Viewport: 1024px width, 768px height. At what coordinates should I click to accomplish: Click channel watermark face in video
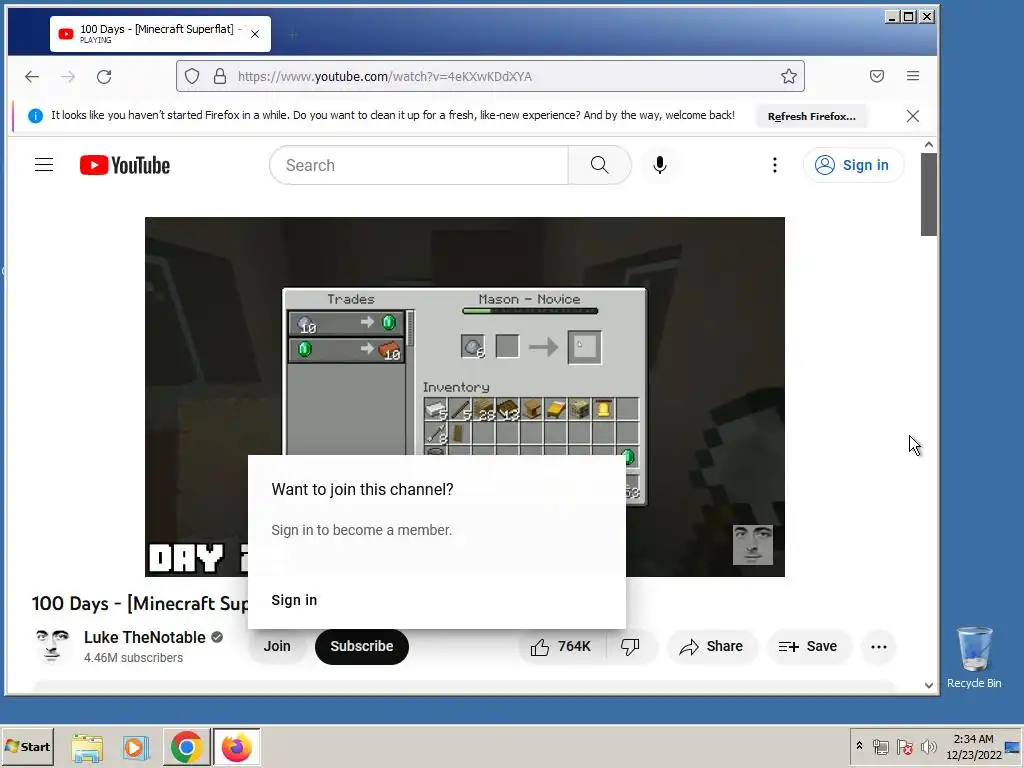point(752,545)
